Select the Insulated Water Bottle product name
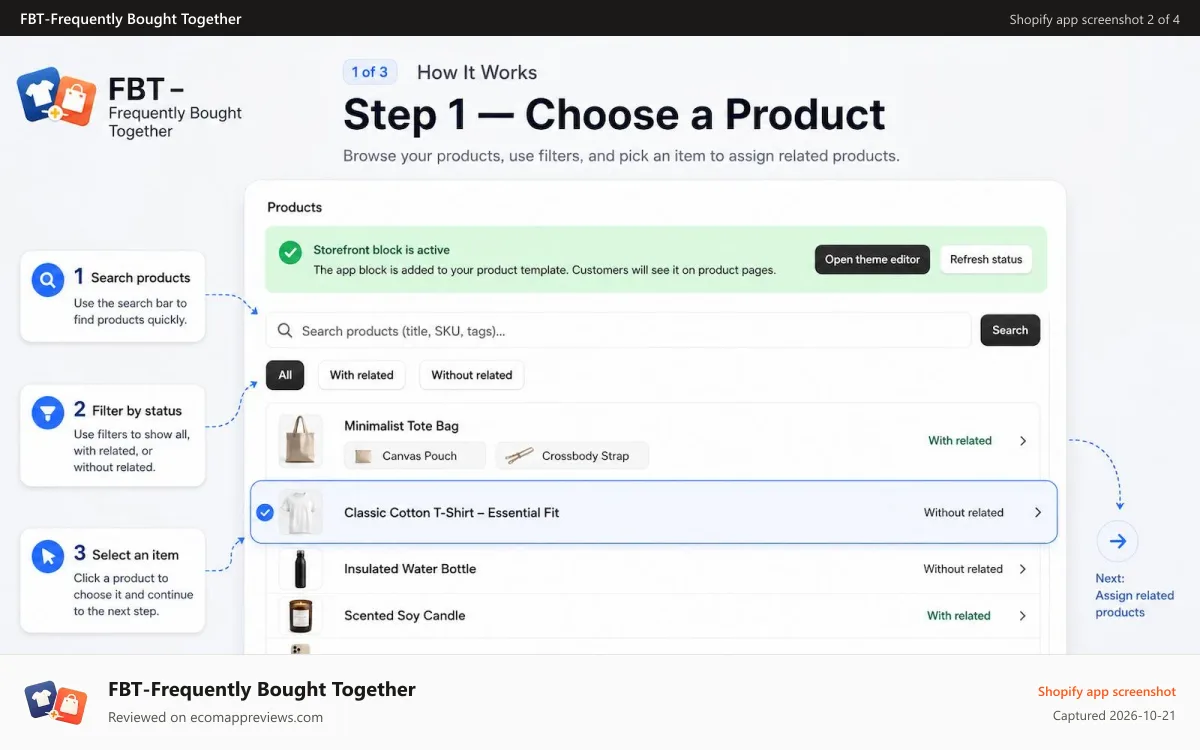The image size is (1200, 750). tap(410, 569)
